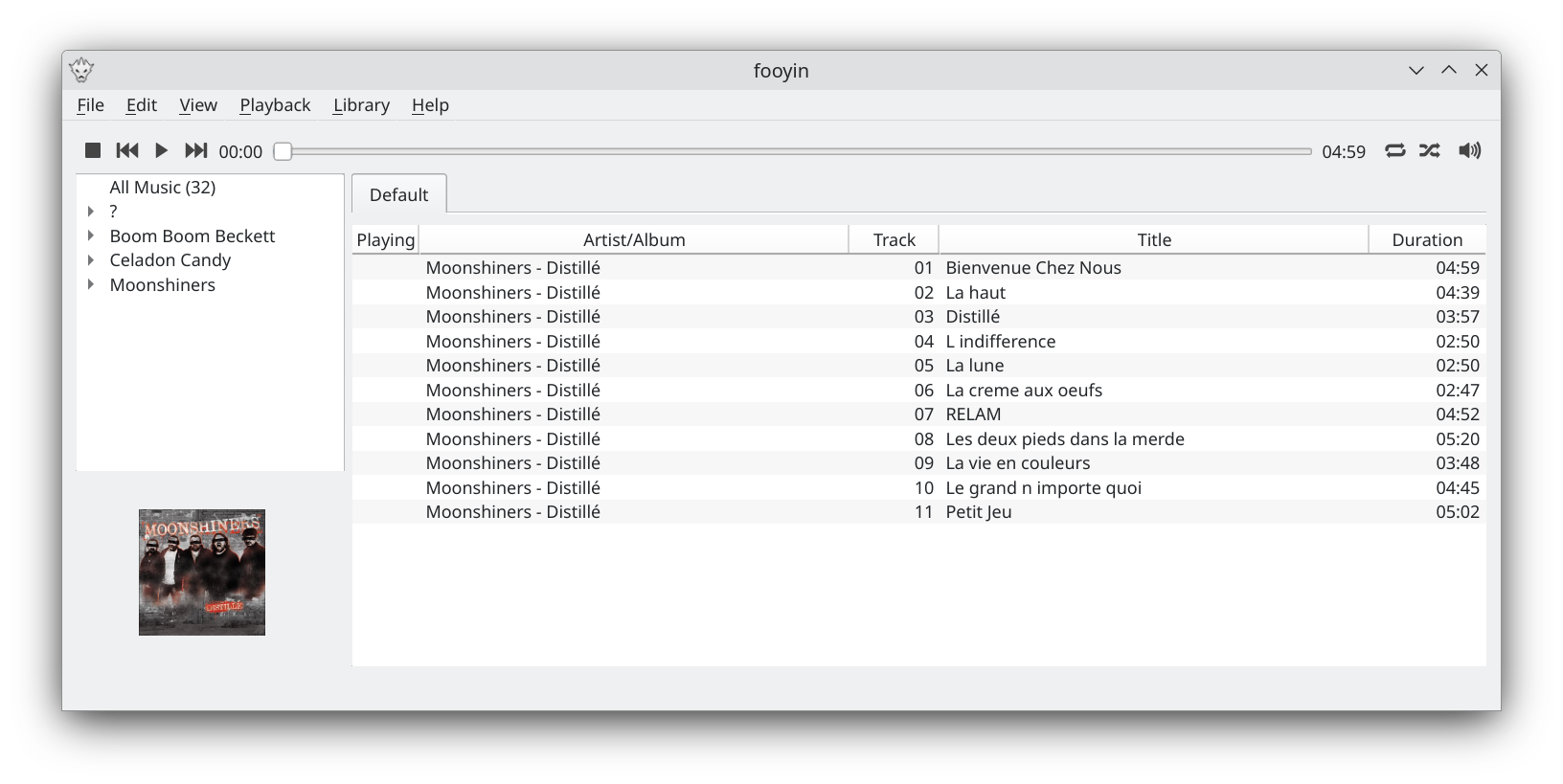Start playback with the play icon
The image size is (1563, 784).
[162, 150]
